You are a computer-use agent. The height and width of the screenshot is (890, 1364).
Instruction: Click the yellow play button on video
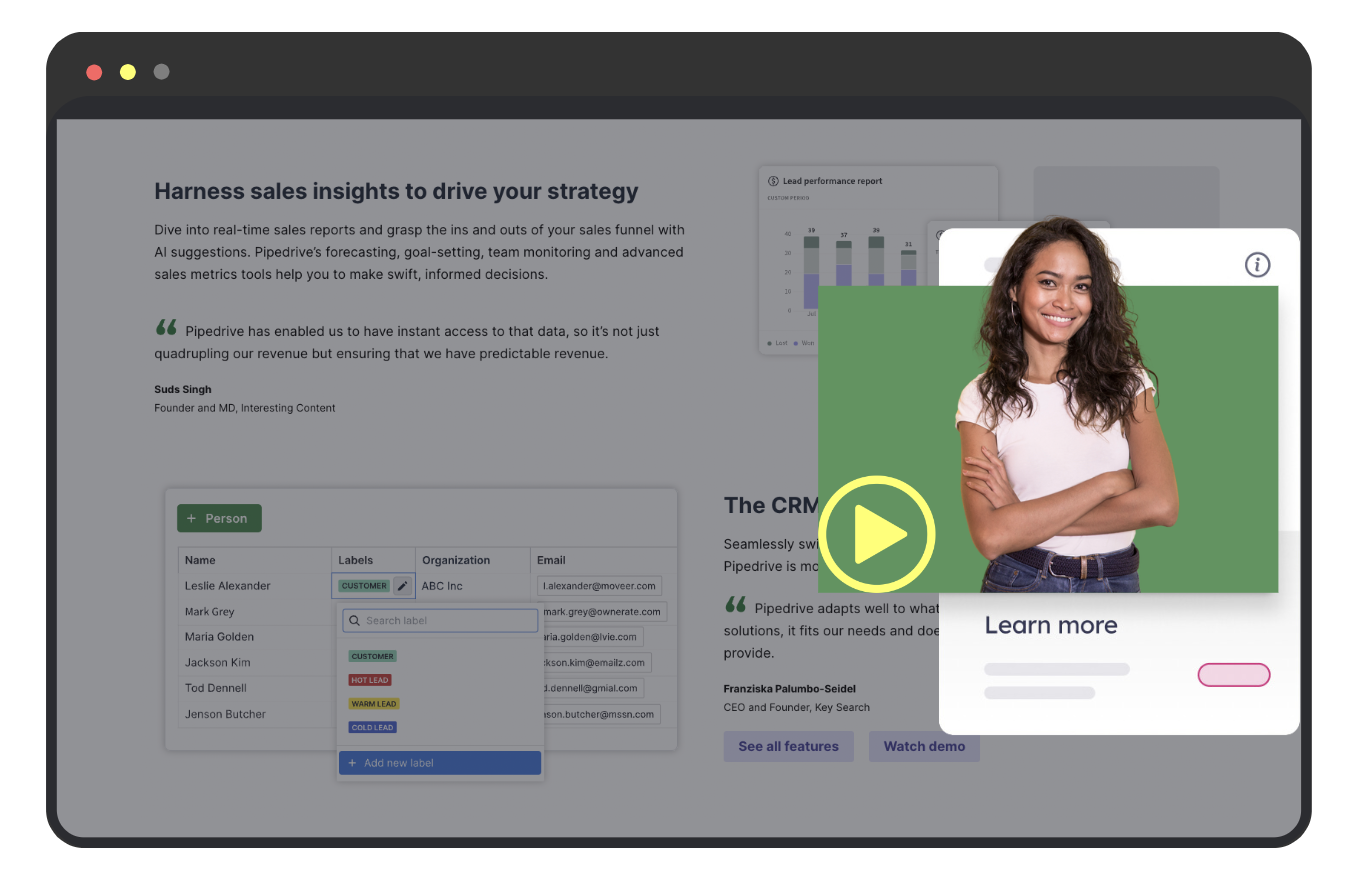876,535
